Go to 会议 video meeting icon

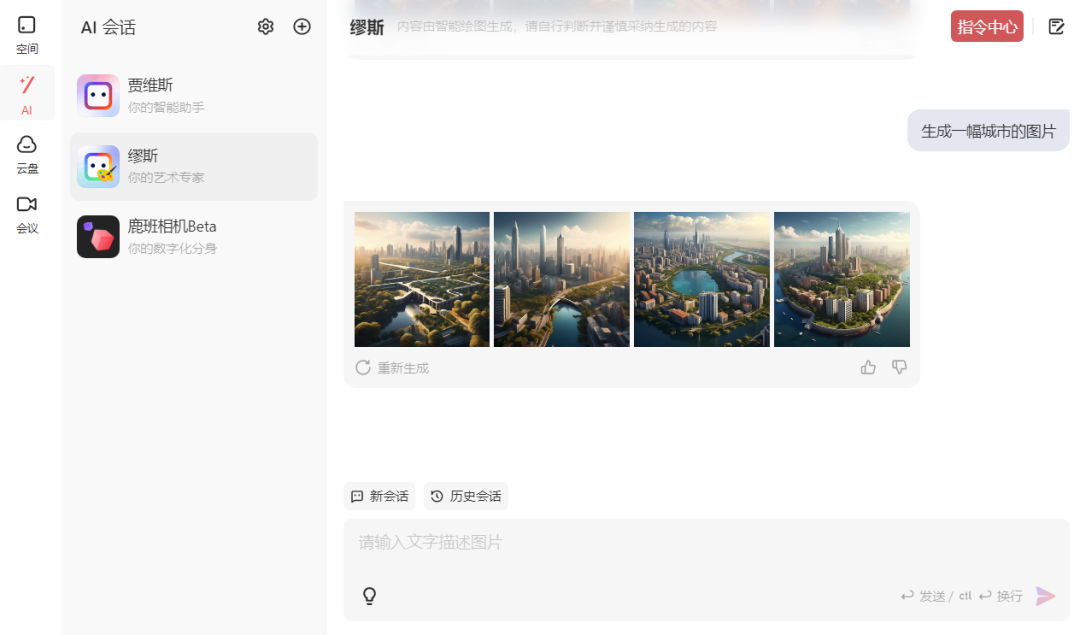27,214
